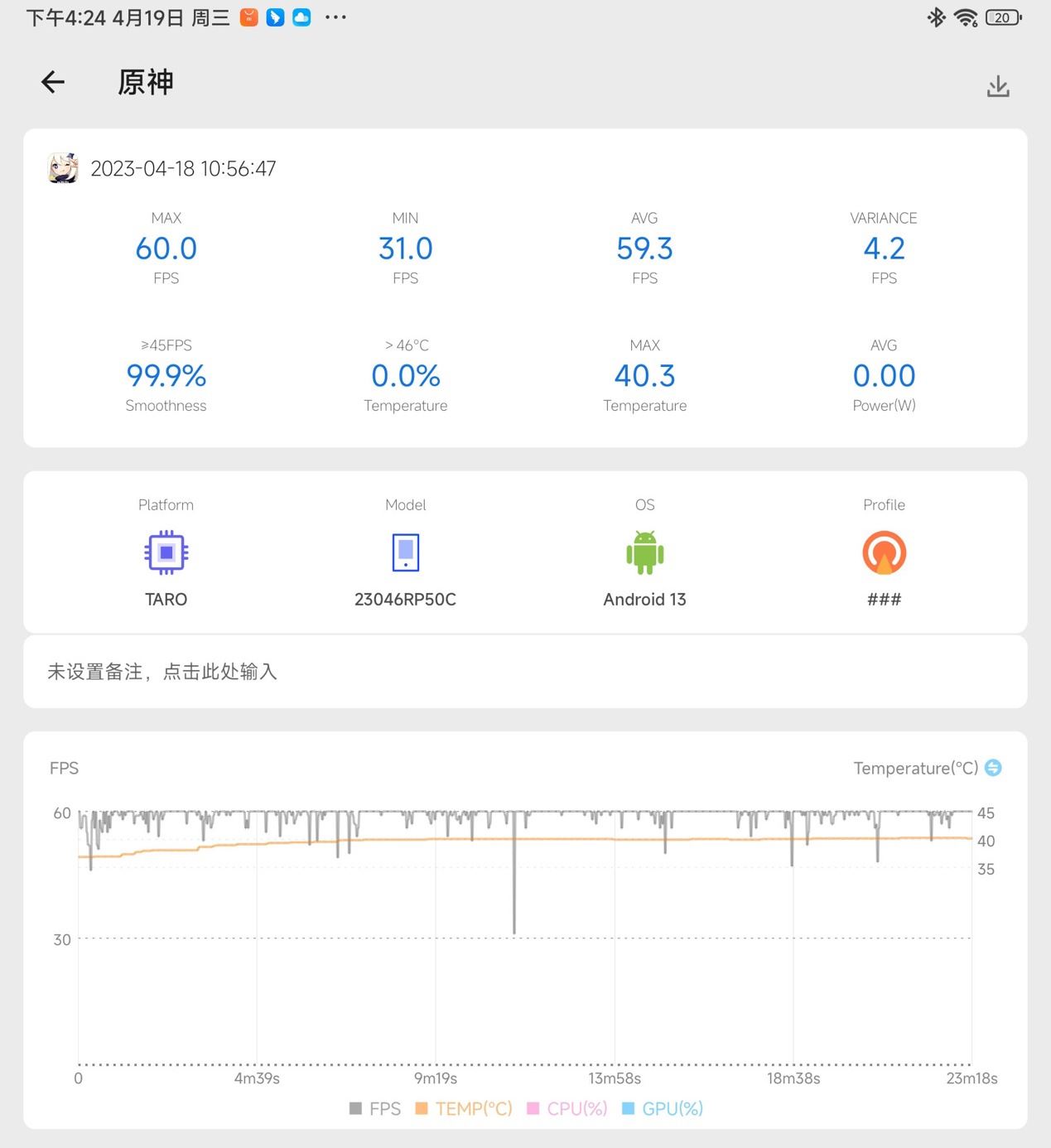The image size is (1051, 1148).
Task: Toggle CPU(%) series in chart legend
Action: (x=567, y=1108)
